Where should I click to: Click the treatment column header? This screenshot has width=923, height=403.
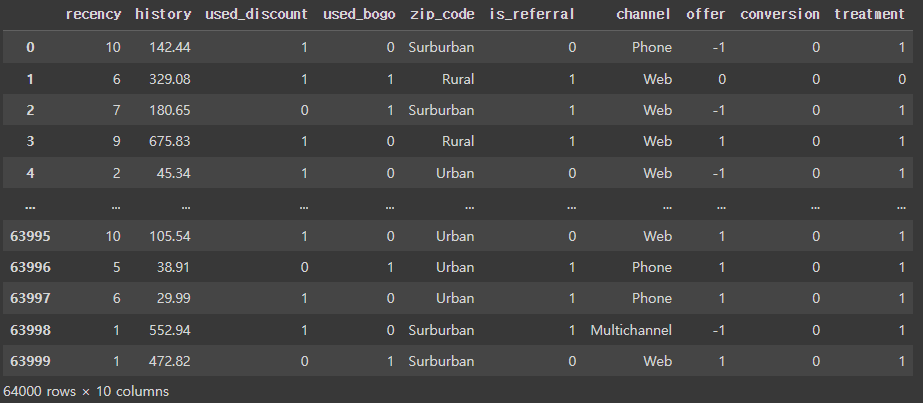click(x=869, y=14)
